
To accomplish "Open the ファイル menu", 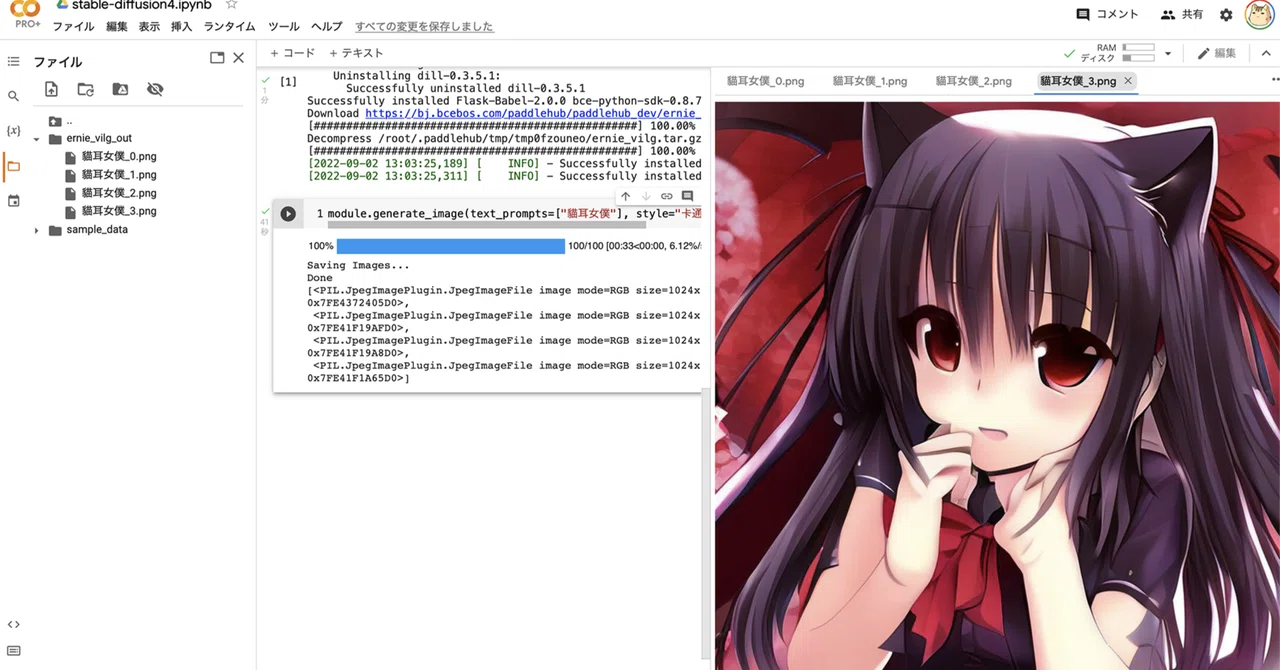I will click(x=73, y=27).
